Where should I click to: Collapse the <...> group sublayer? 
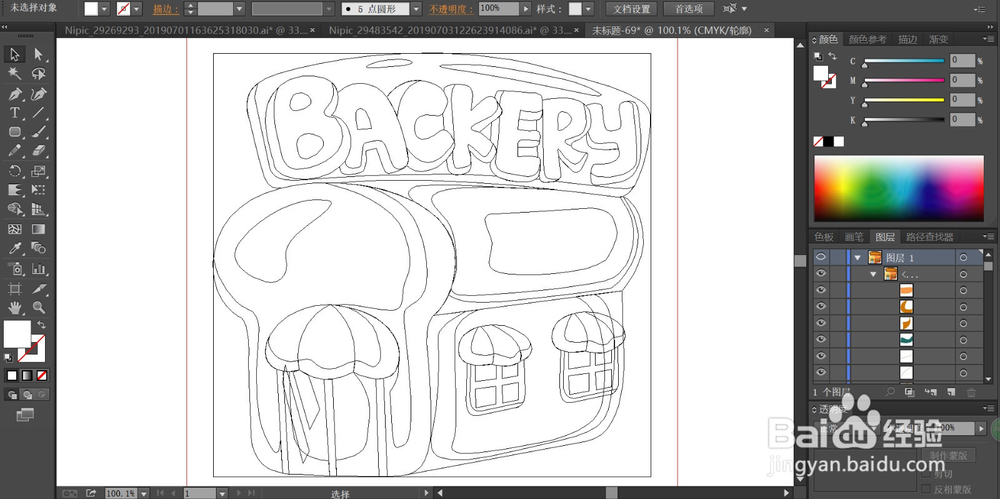(875, 274)
